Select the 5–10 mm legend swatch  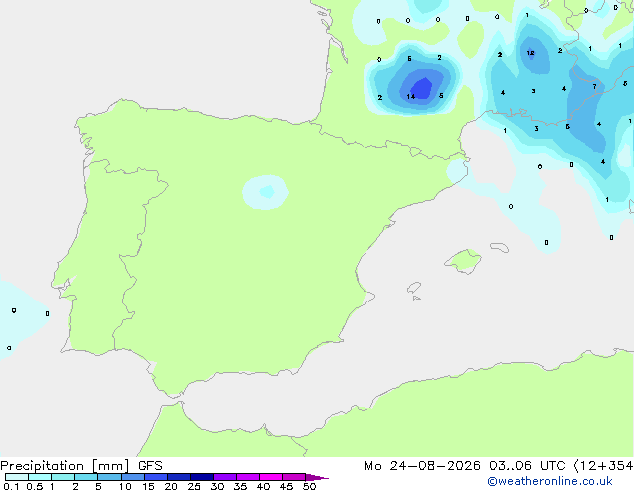pos(110,477)
